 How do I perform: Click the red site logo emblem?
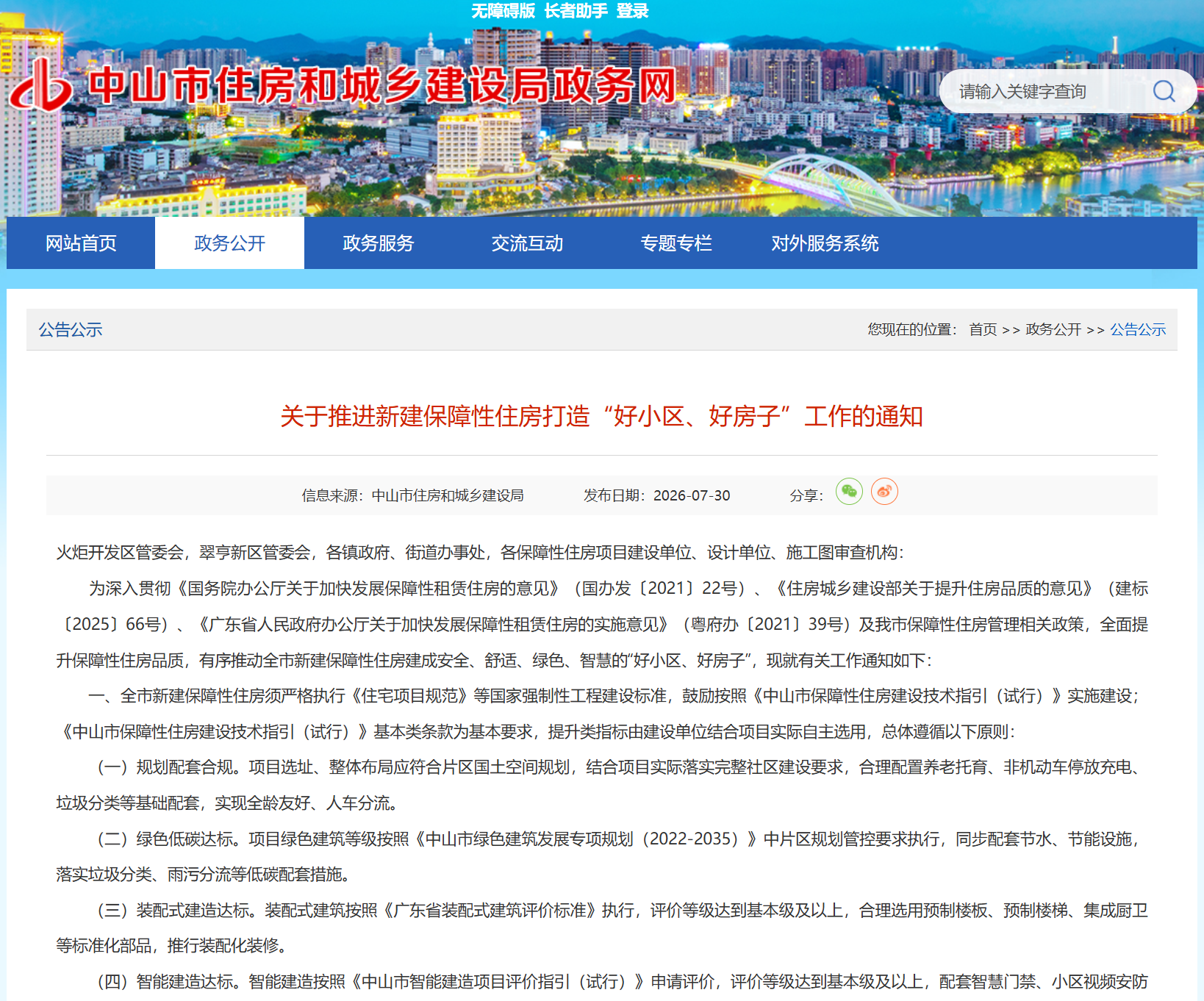pos(41,86)
